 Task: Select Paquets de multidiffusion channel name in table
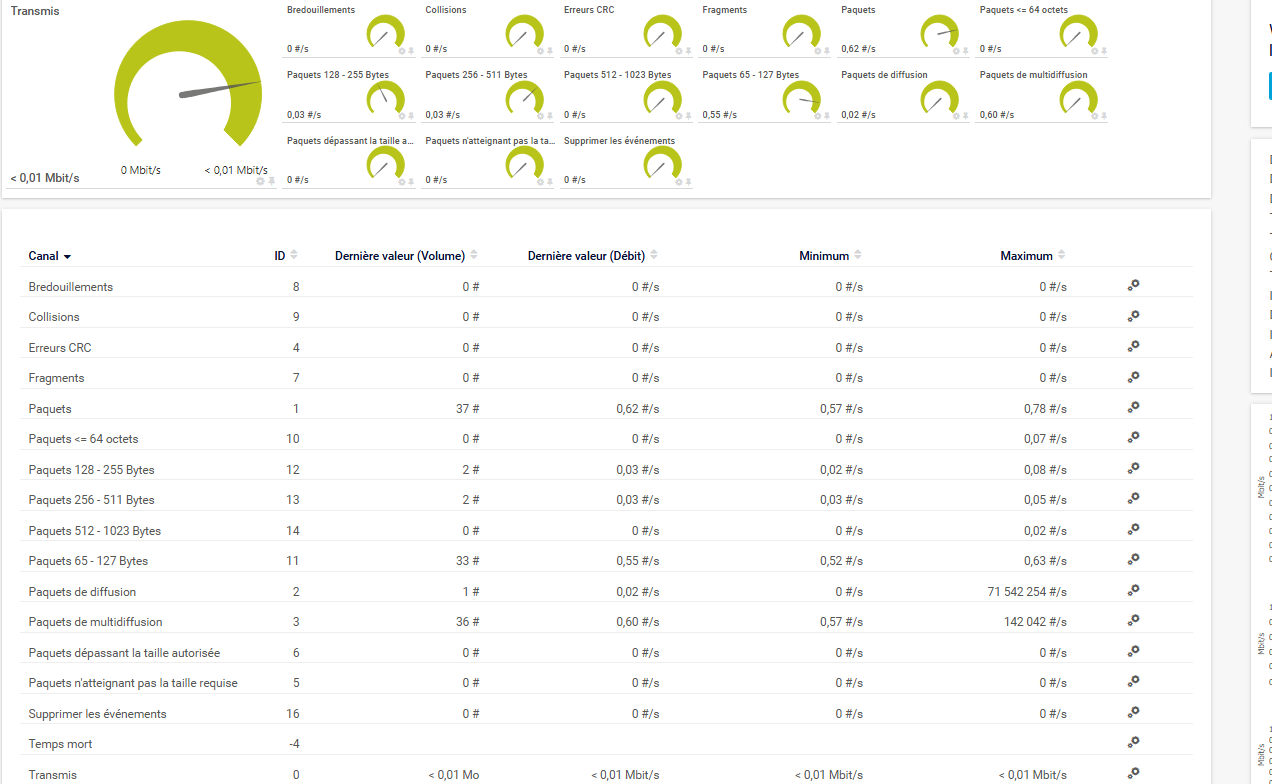95,622
